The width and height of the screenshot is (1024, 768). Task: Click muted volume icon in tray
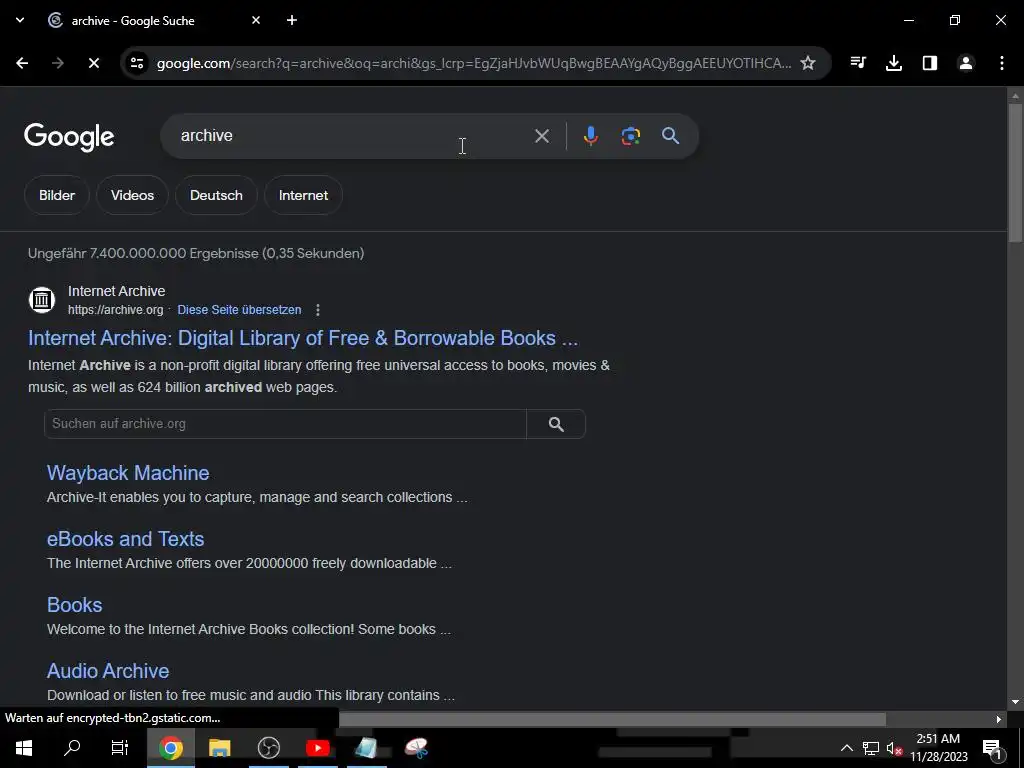click(894, 748)
